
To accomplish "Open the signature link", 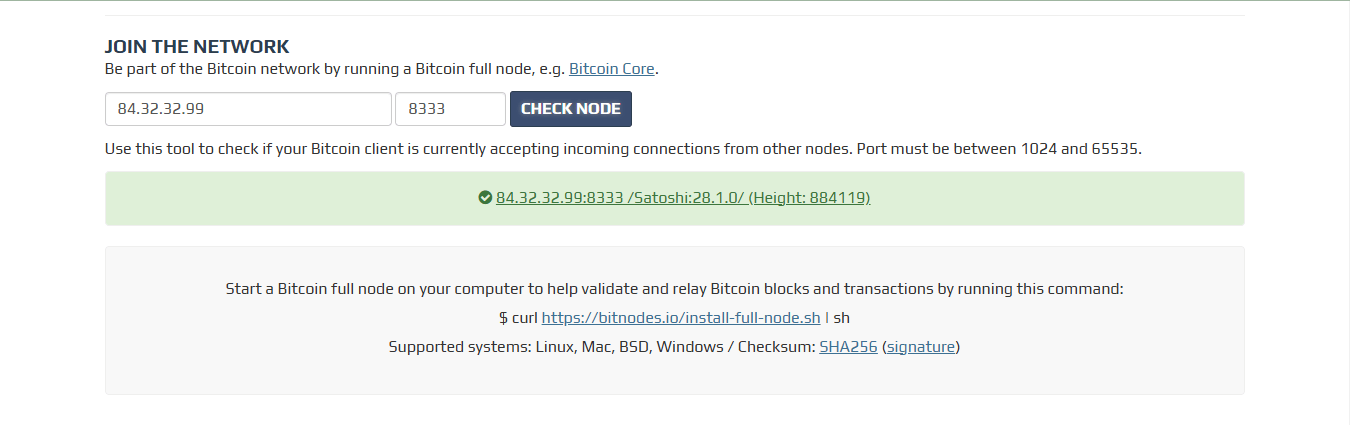I will click(x=920, y=347).
